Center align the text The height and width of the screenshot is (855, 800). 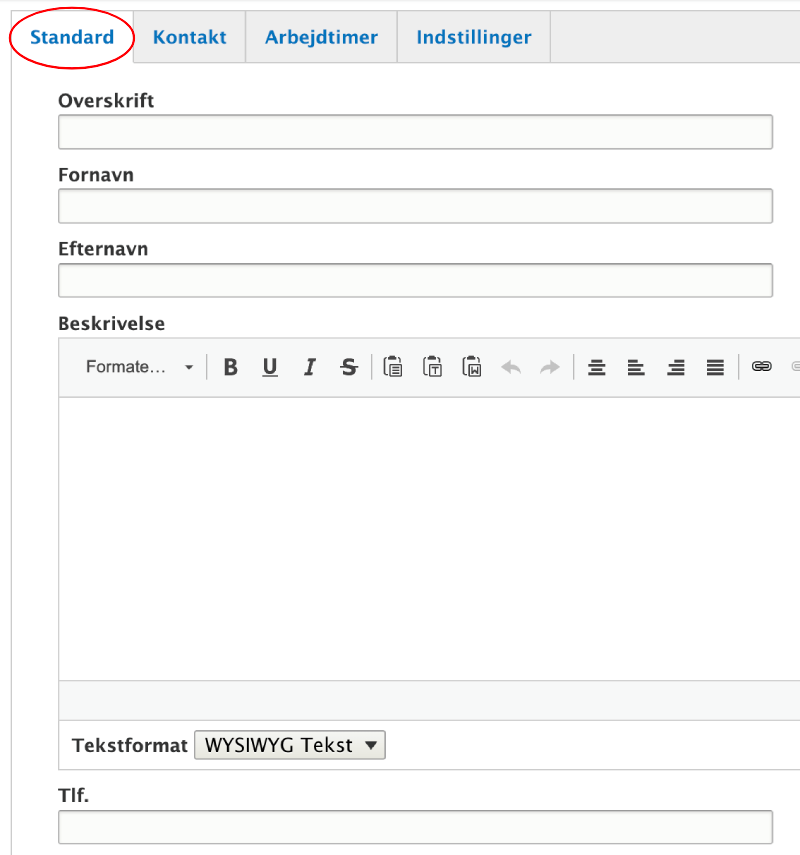point(597,367)
